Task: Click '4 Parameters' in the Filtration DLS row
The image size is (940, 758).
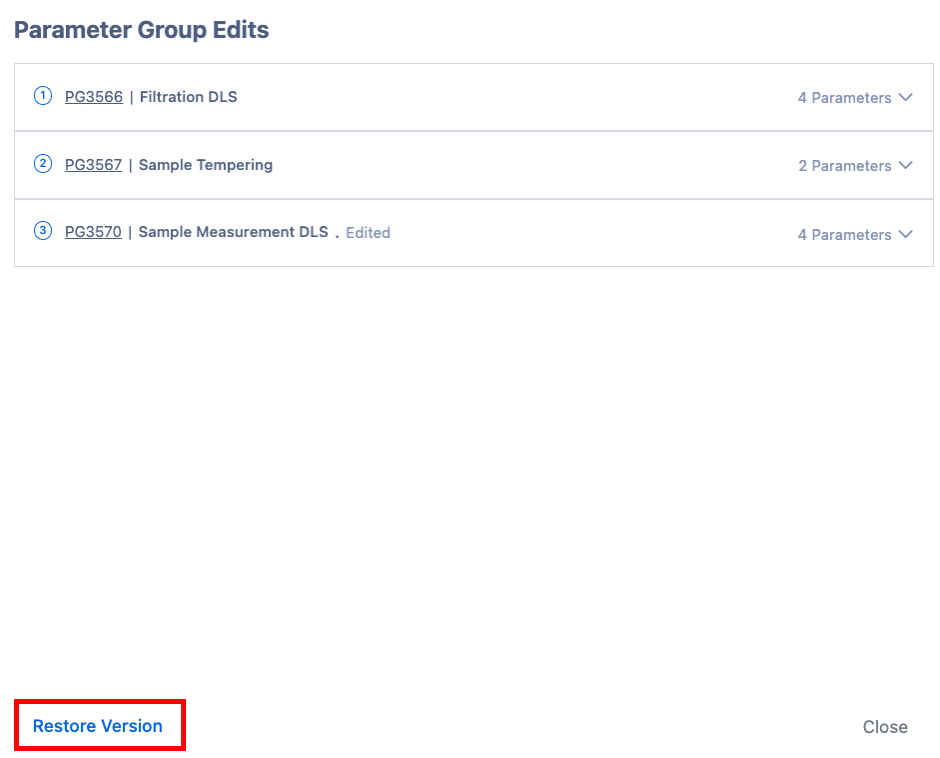Action: pos(844,98)
